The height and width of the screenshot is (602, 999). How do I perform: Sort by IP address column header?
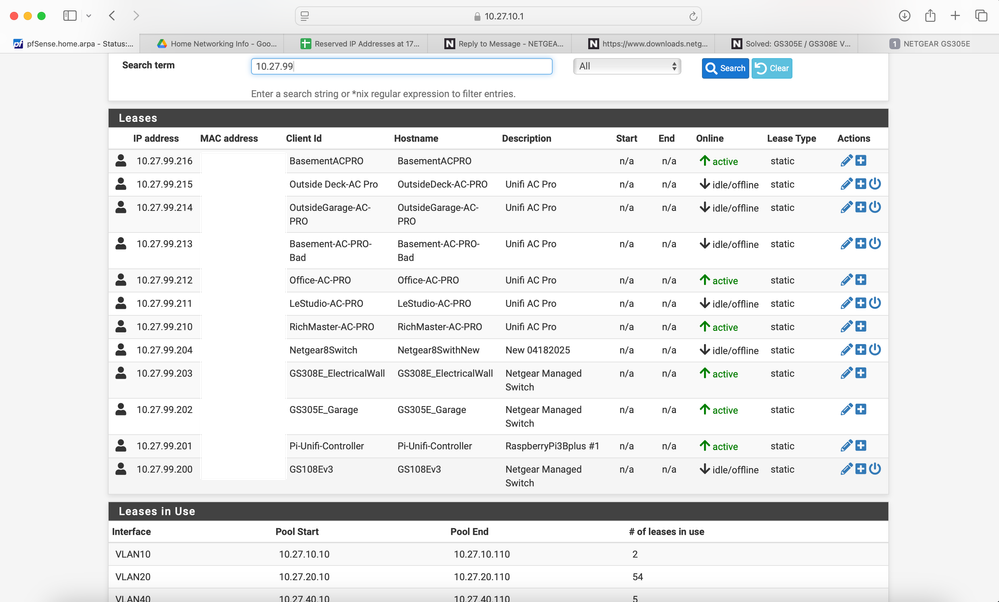coord(156,138)
